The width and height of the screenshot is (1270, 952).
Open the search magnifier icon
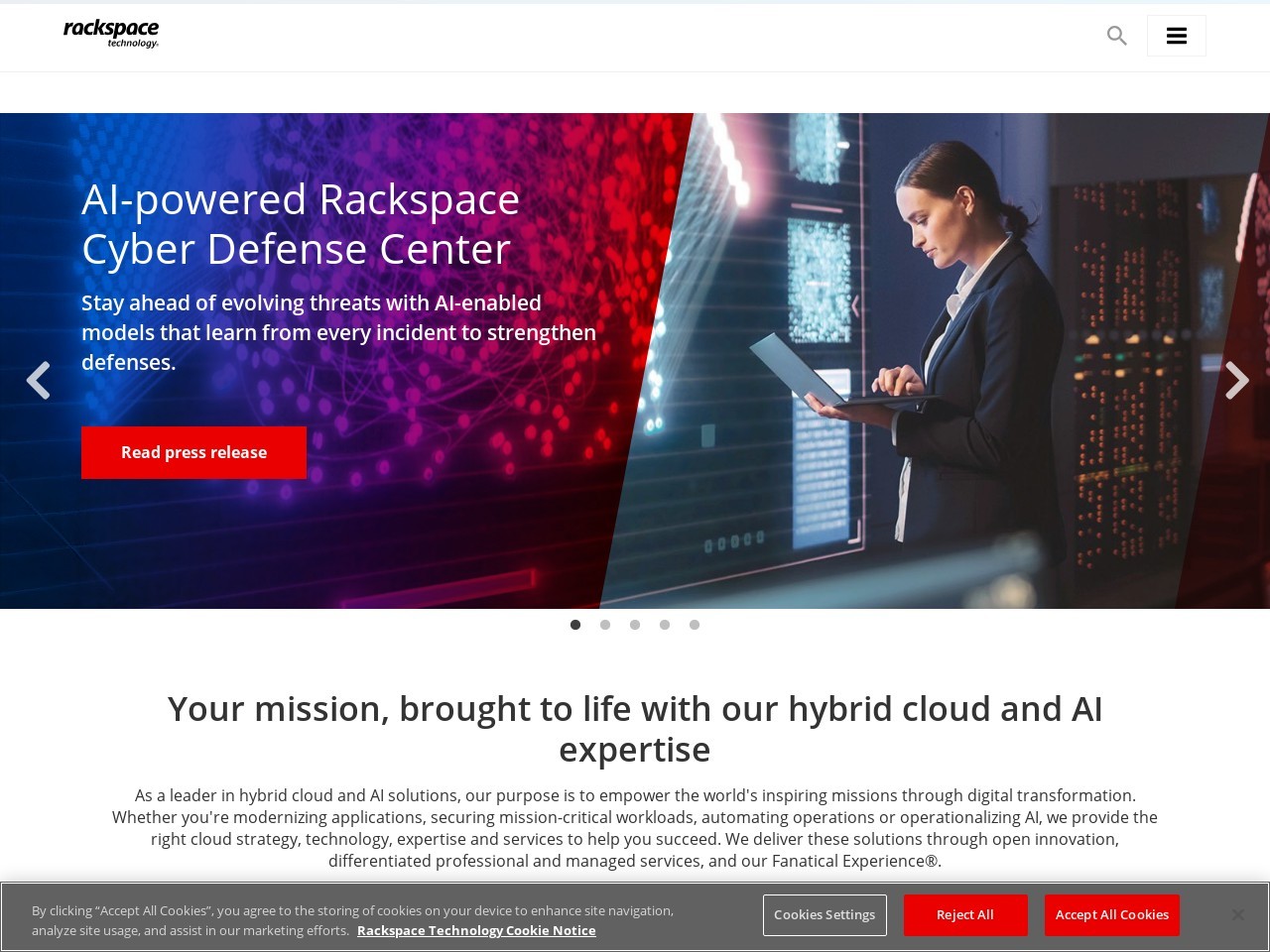pos(1116,36)
